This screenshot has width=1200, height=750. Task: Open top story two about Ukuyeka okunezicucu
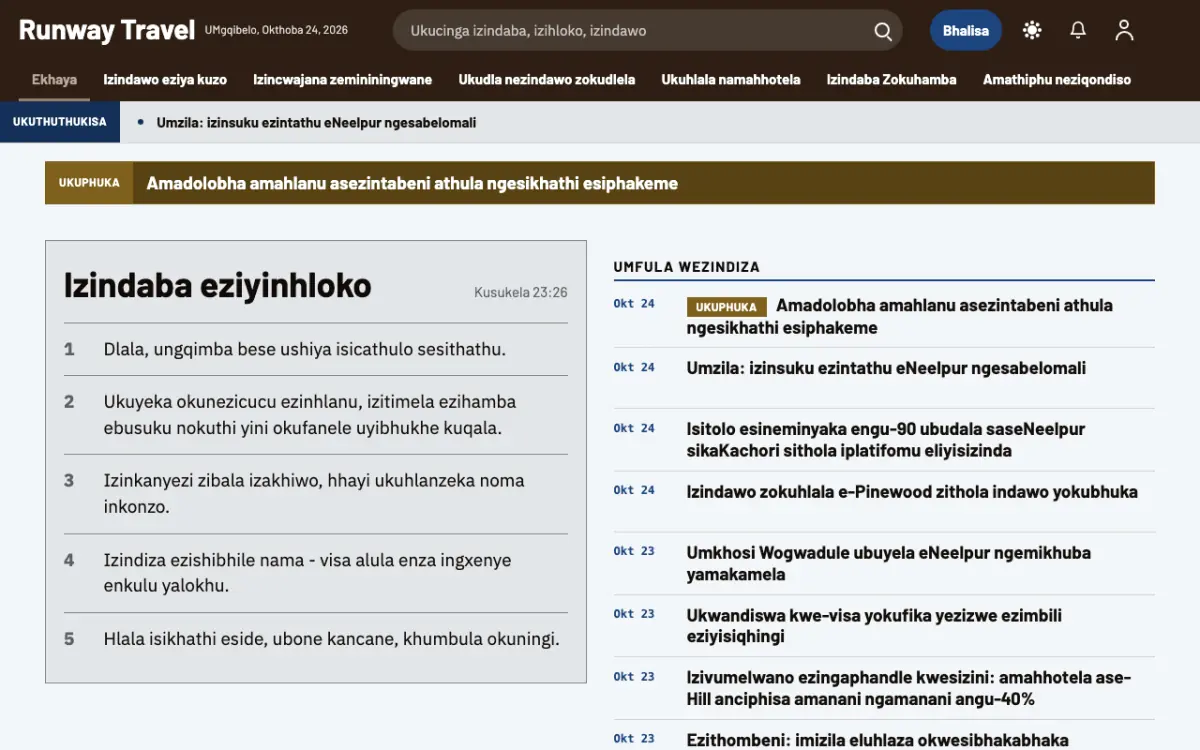310,415
